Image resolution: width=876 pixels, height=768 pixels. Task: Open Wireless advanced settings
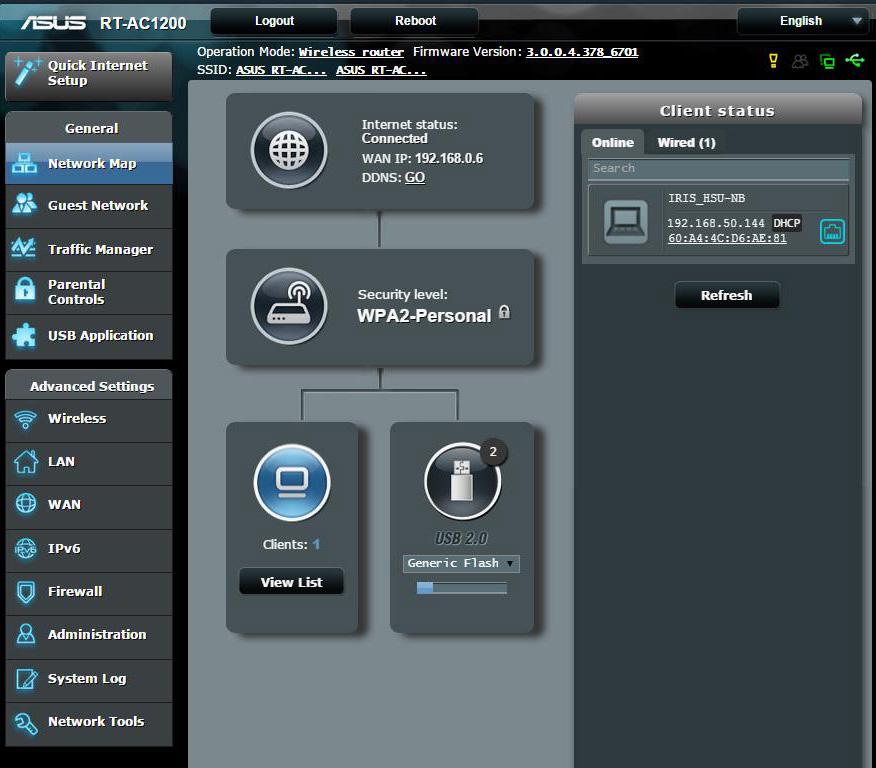point(89,419)
